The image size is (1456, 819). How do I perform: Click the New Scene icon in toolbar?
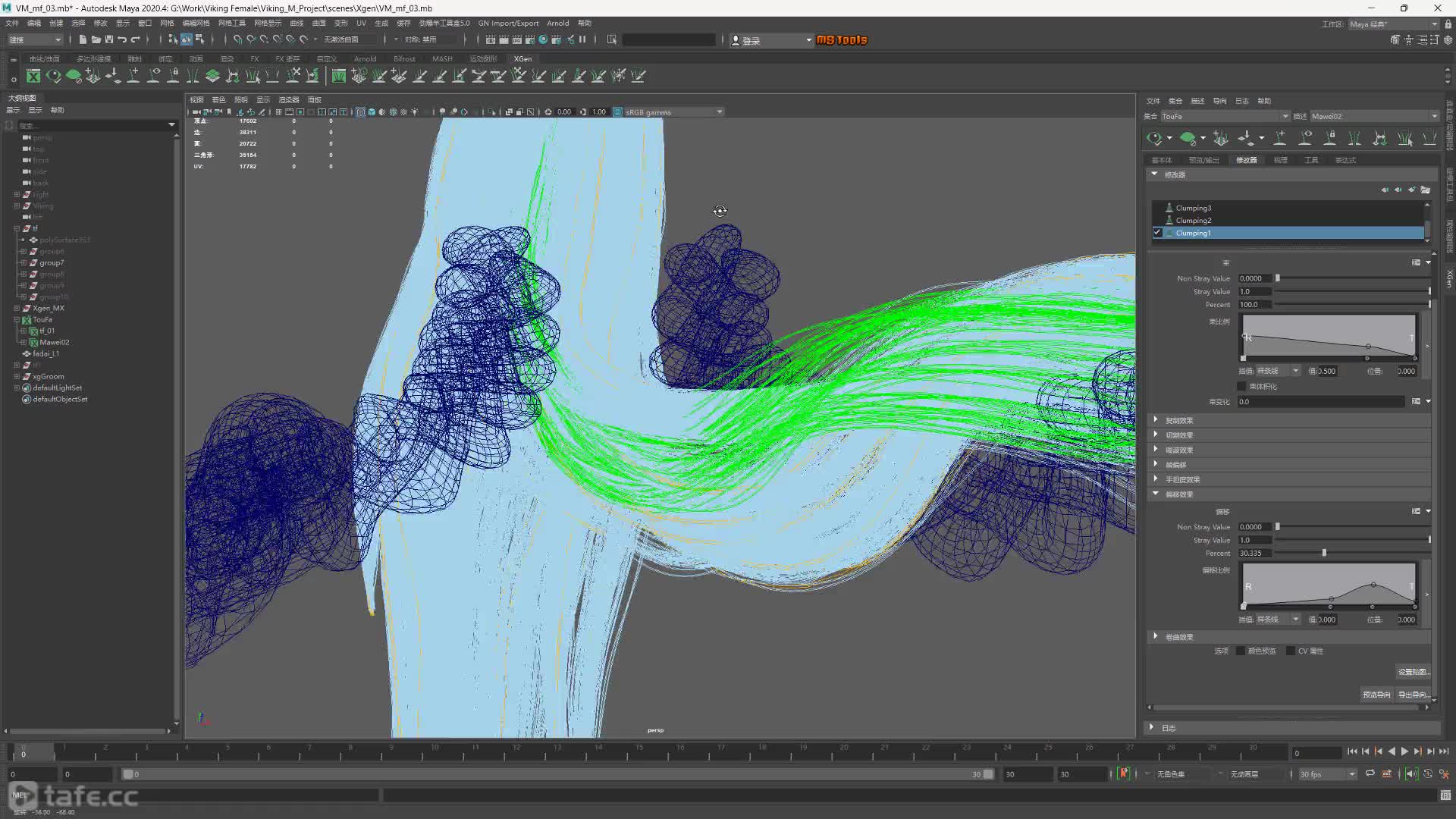(x=83, y=39)
